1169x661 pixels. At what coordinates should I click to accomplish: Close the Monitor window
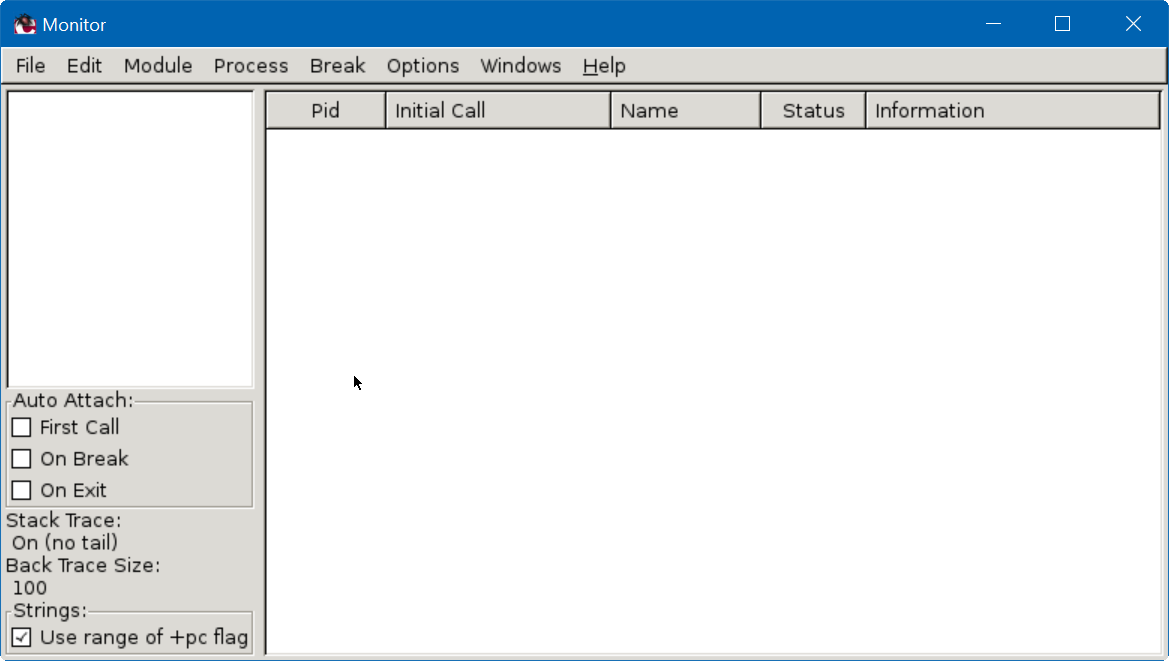(x=1133, y=24)
